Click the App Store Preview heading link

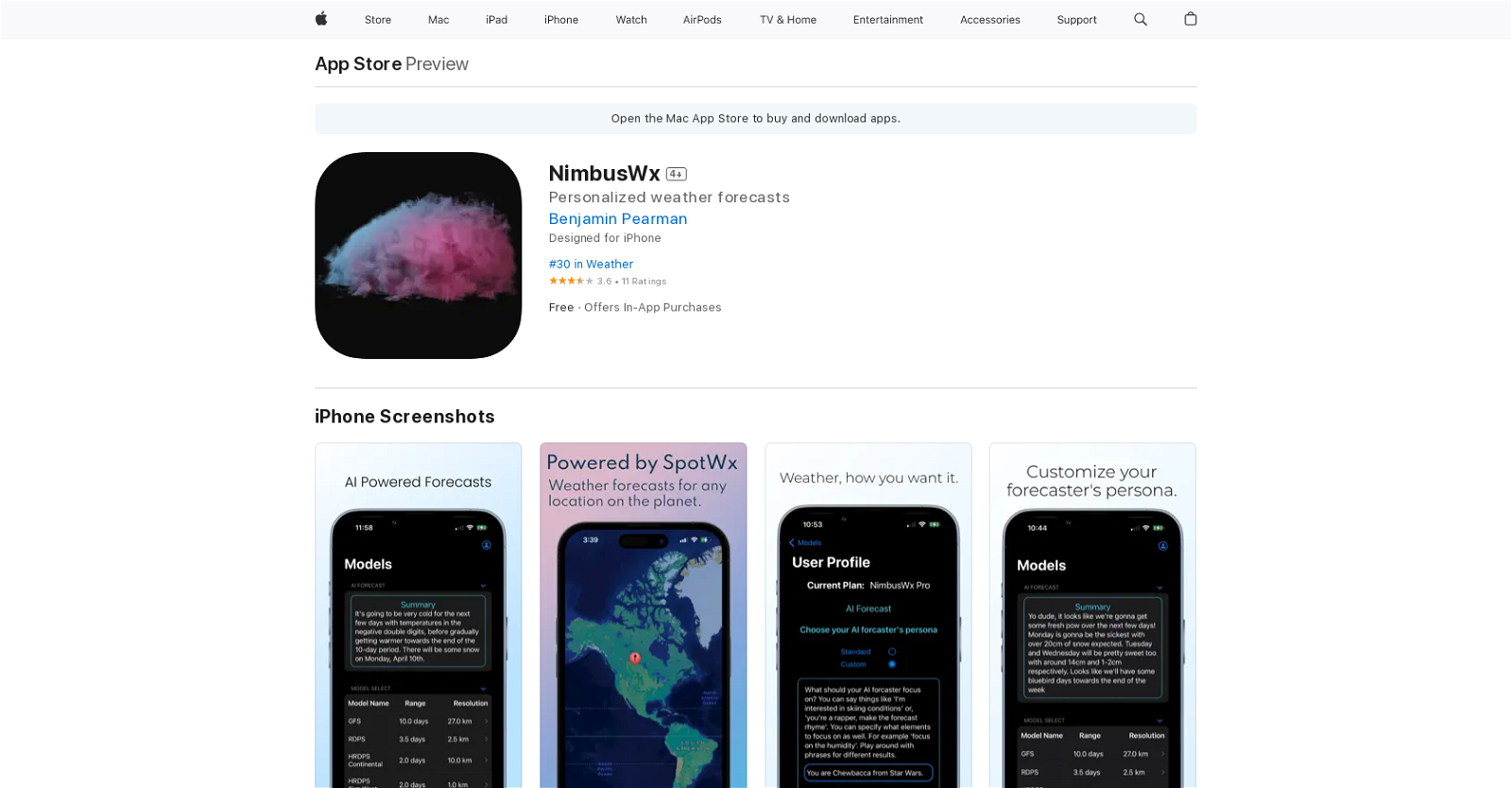tap(392, 63)
